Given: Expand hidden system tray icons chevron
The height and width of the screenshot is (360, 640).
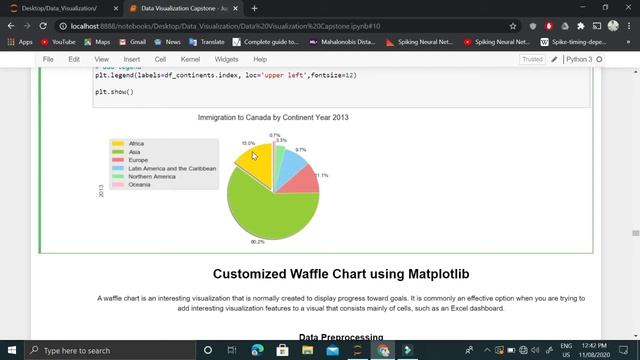Looking at the screenshot, I should (x=487, y=350).
